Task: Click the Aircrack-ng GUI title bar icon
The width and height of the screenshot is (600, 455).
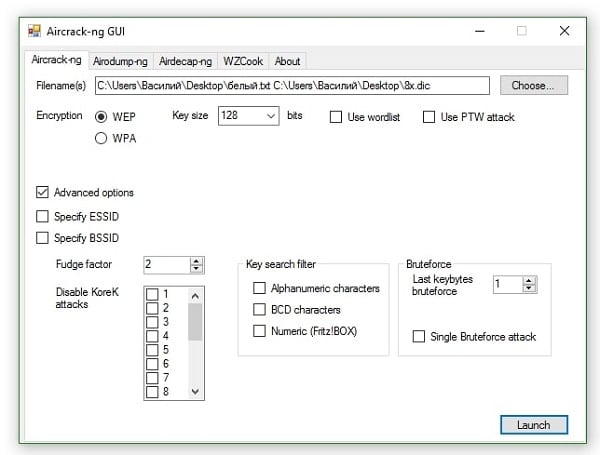Action: pyautogui.click(x=34, y=31)
